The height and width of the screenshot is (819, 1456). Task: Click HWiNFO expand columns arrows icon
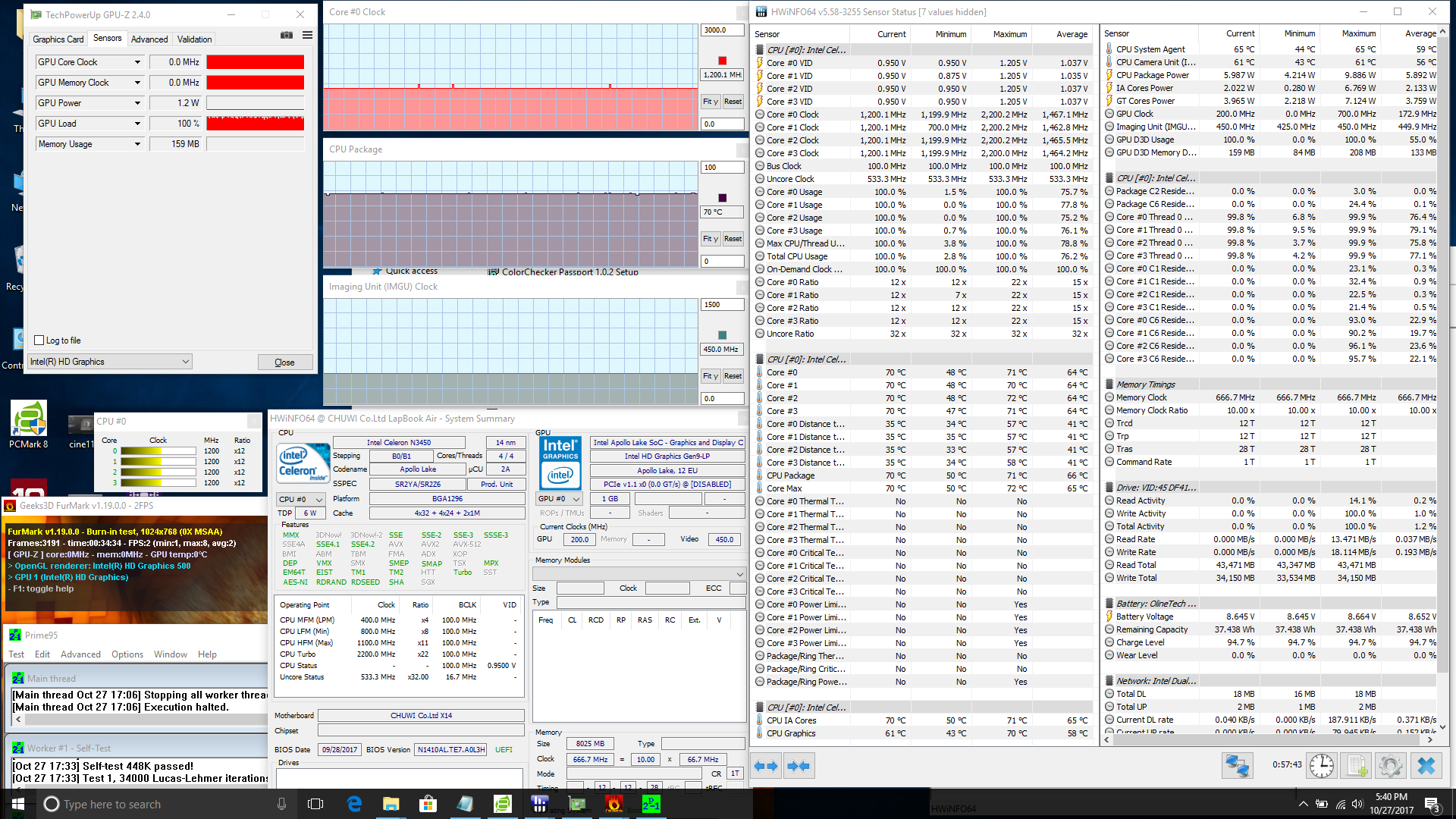pyautogui.click(x=766, y=766)
